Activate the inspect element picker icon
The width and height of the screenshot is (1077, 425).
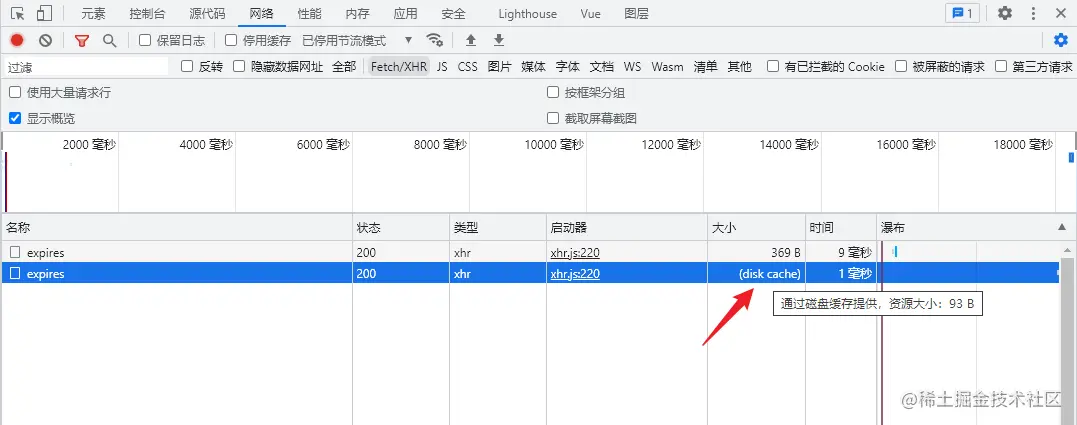(18, 13)
